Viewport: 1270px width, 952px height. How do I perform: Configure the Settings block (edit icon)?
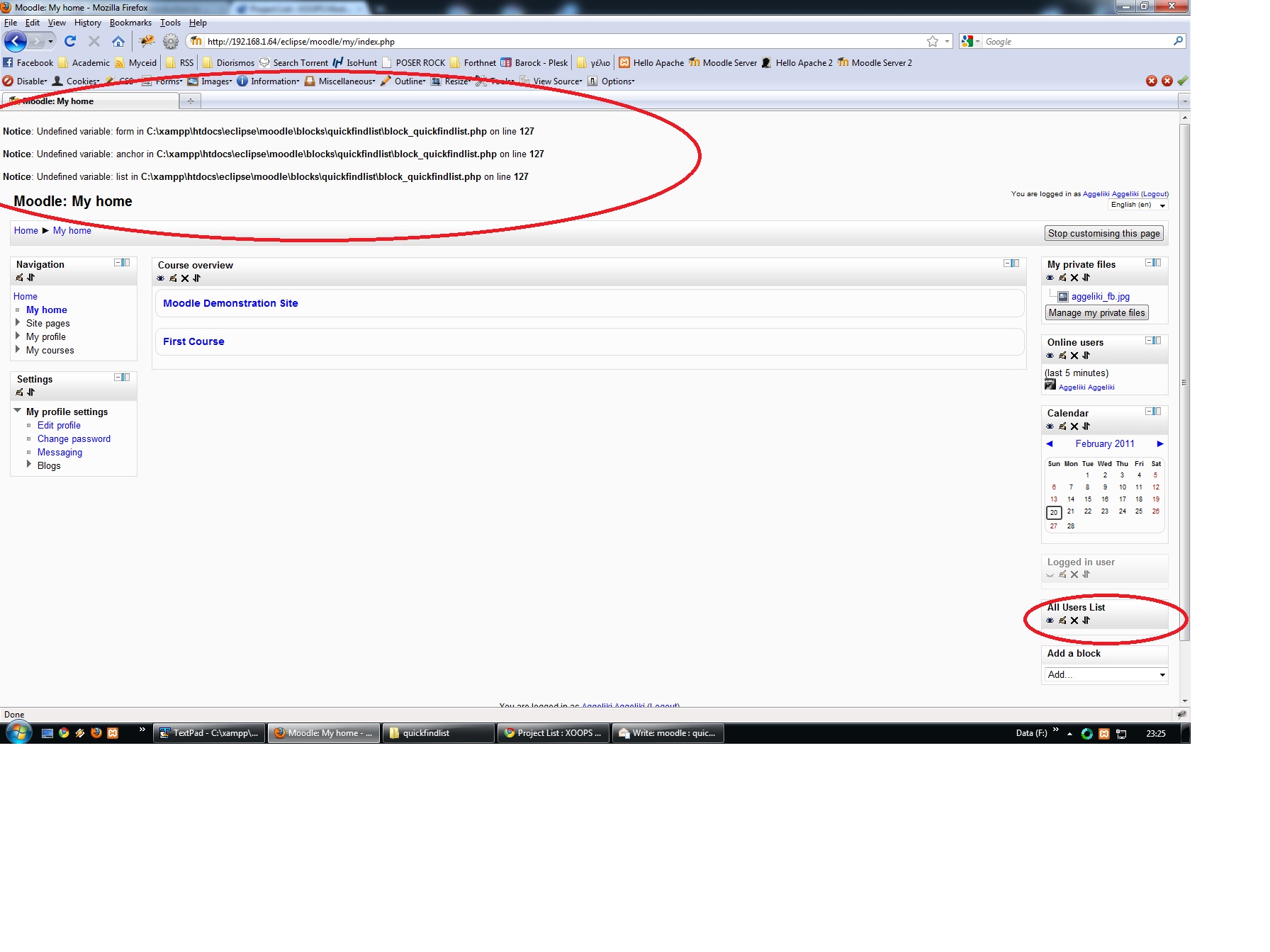[19, 392]
